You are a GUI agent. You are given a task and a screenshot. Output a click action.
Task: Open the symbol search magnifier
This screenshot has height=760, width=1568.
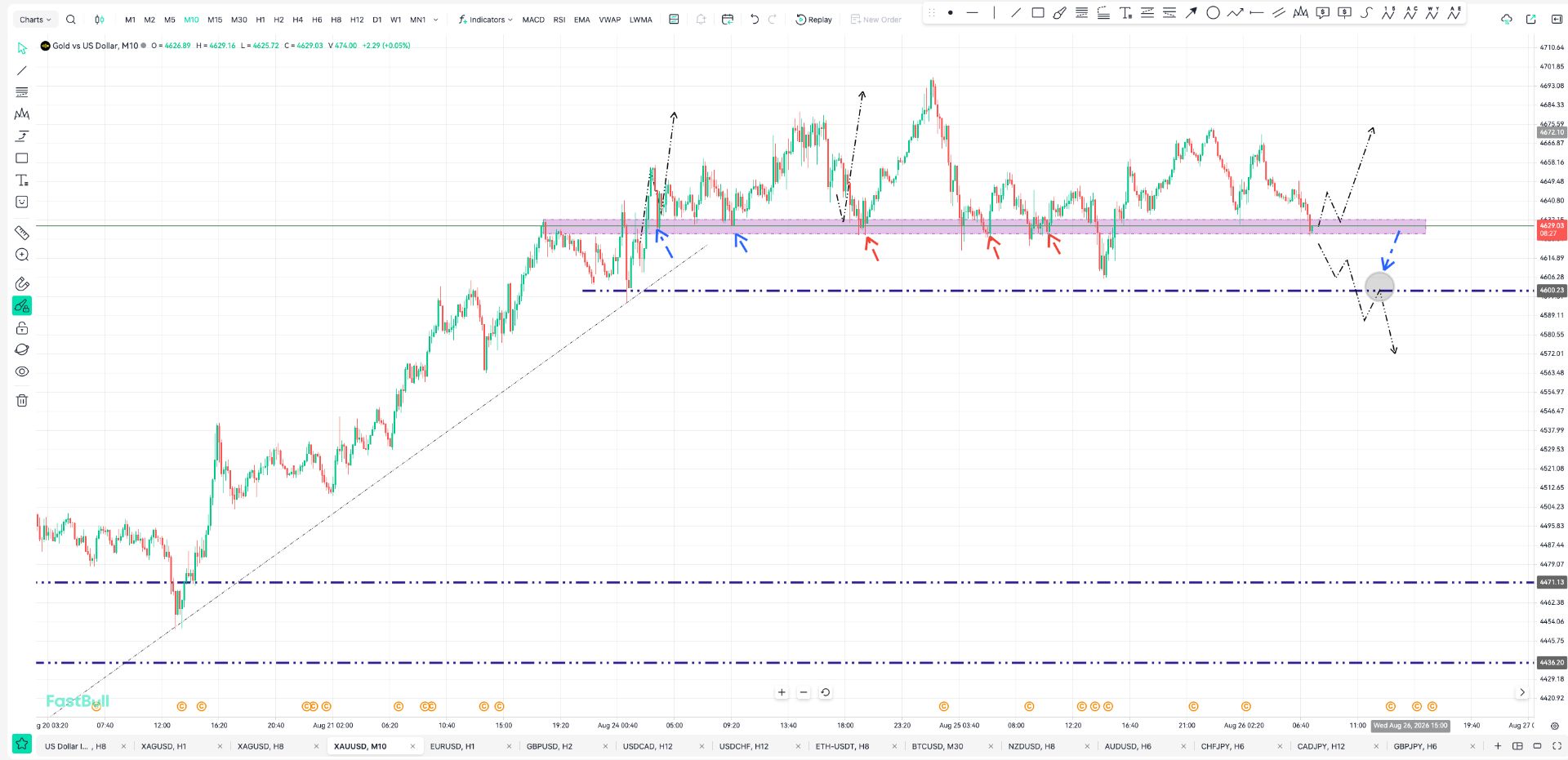click(x=71, y=20)
